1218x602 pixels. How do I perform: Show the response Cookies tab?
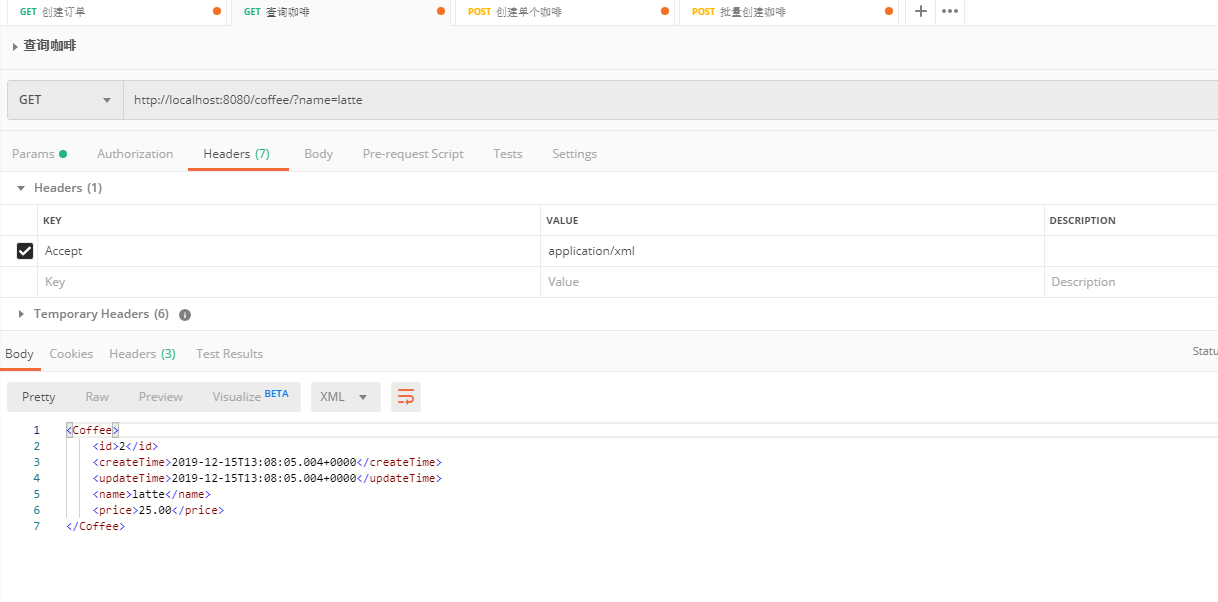[x=71, y=354]
